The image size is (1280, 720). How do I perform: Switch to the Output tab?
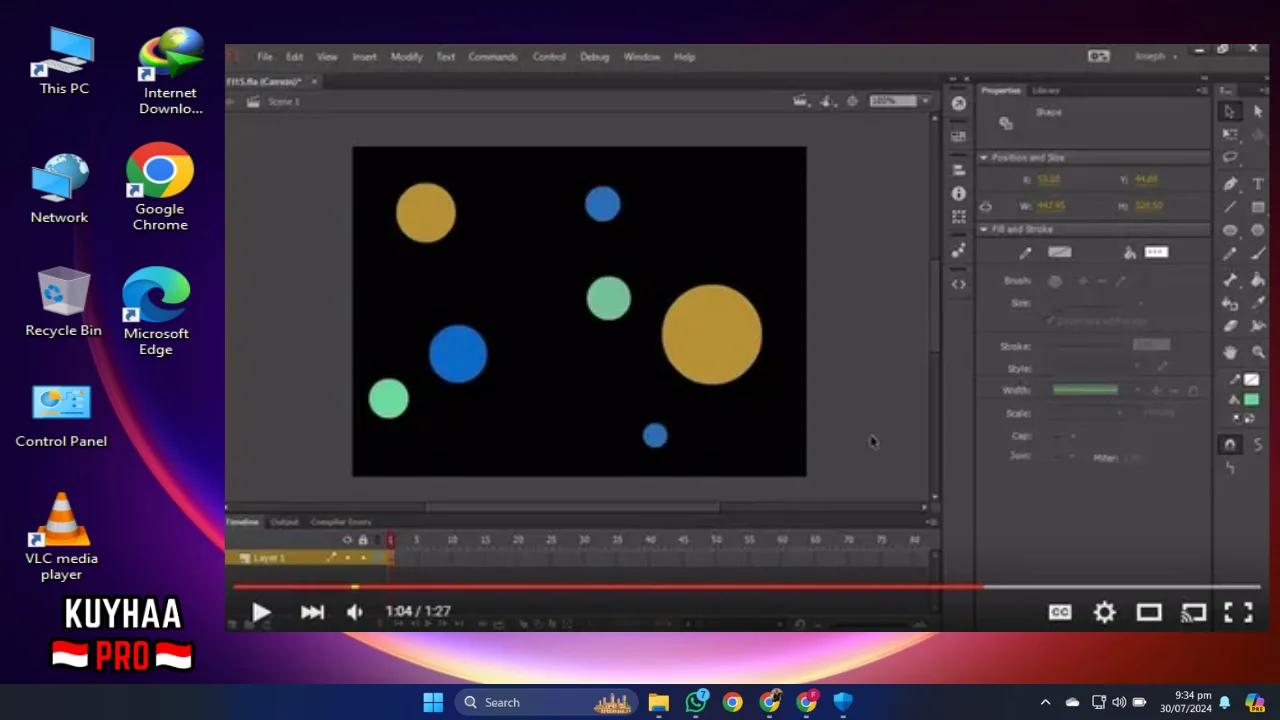click(x=284, y=522)
